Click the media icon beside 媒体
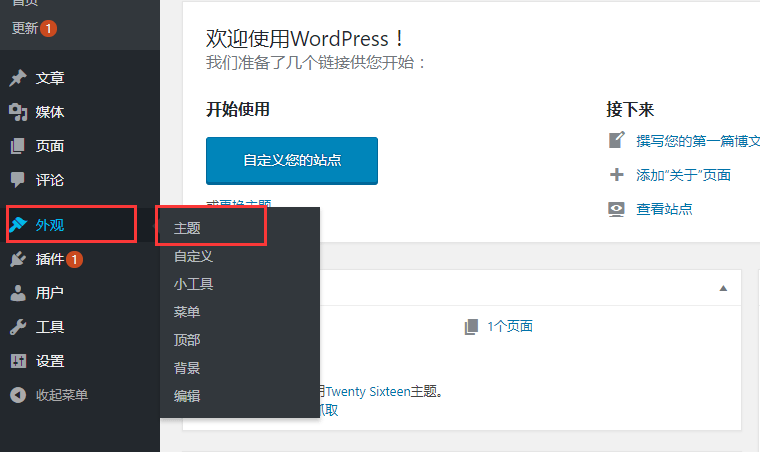This screenshot has width=760, height=452. [x=18, y=112]
